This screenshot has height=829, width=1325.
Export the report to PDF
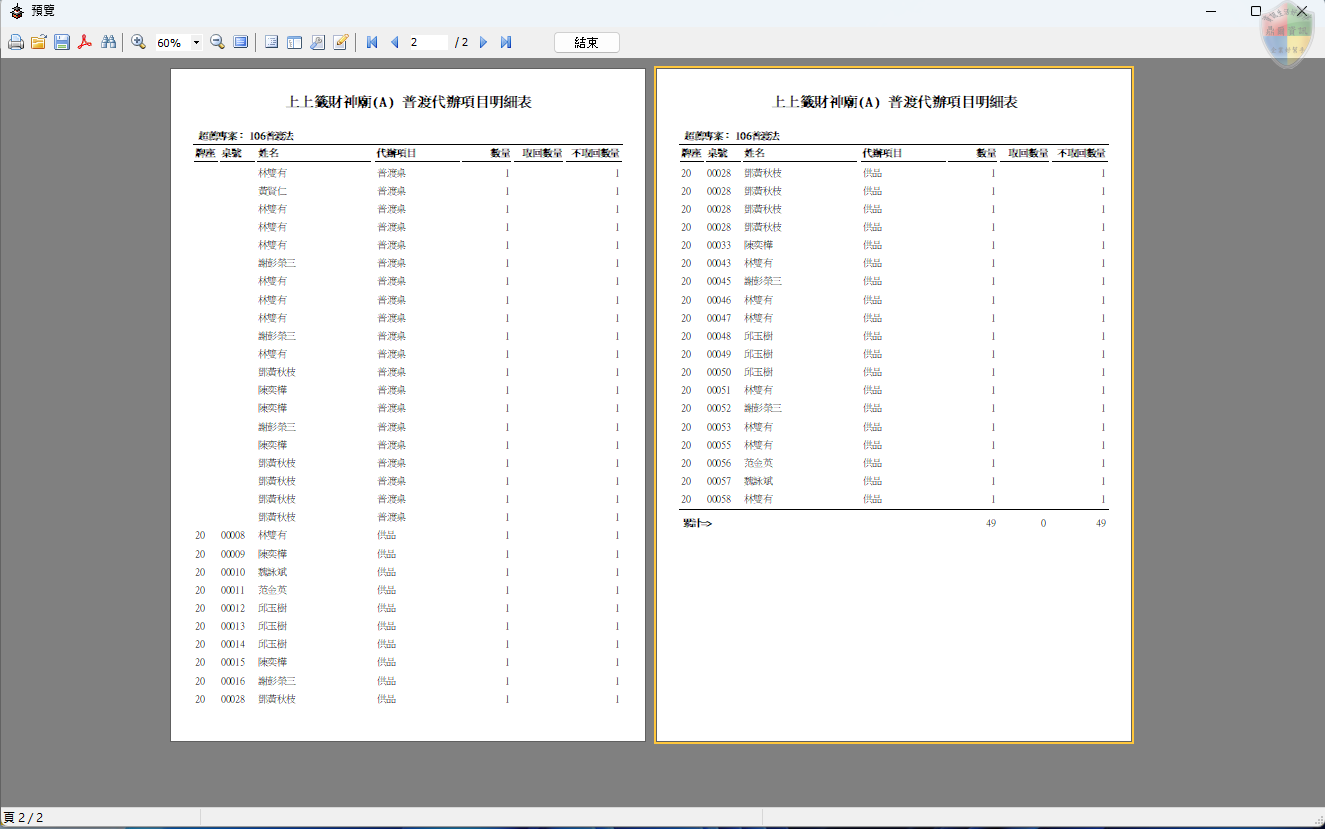coord(85,43)
